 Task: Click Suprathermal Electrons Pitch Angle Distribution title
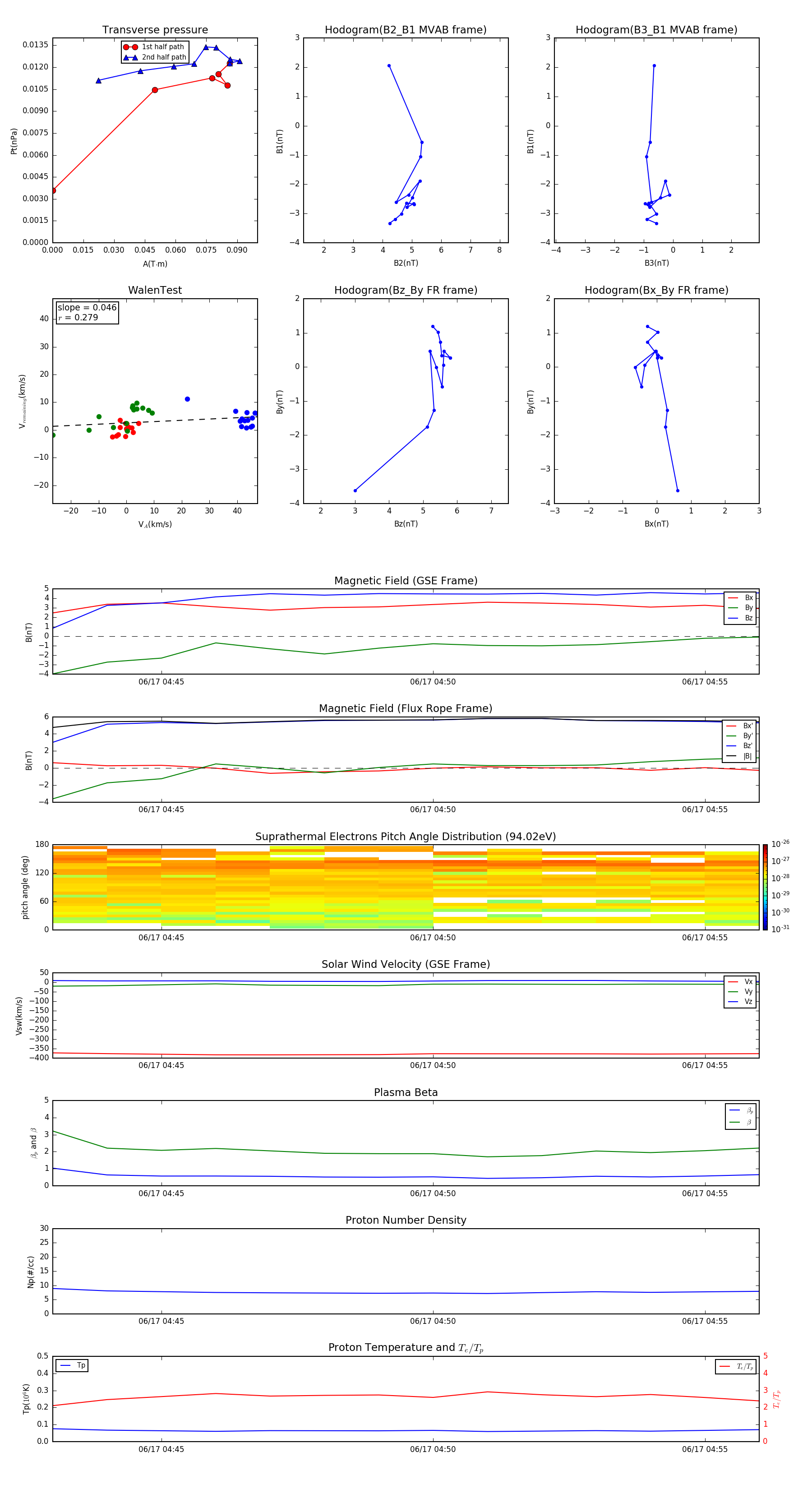click(406, 837)
